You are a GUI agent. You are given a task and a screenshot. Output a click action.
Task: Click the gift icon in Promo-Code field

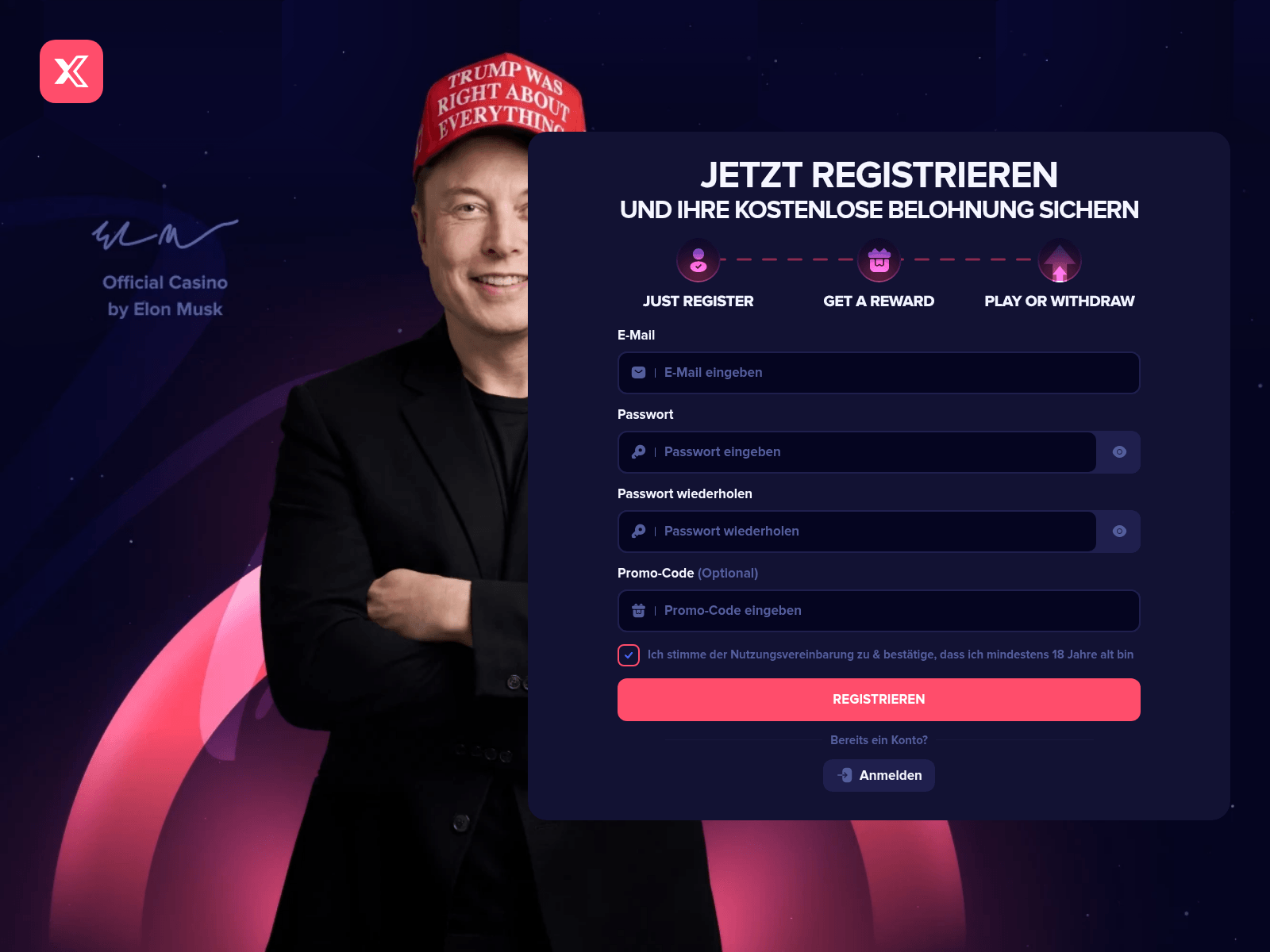(x=638, y=611)
